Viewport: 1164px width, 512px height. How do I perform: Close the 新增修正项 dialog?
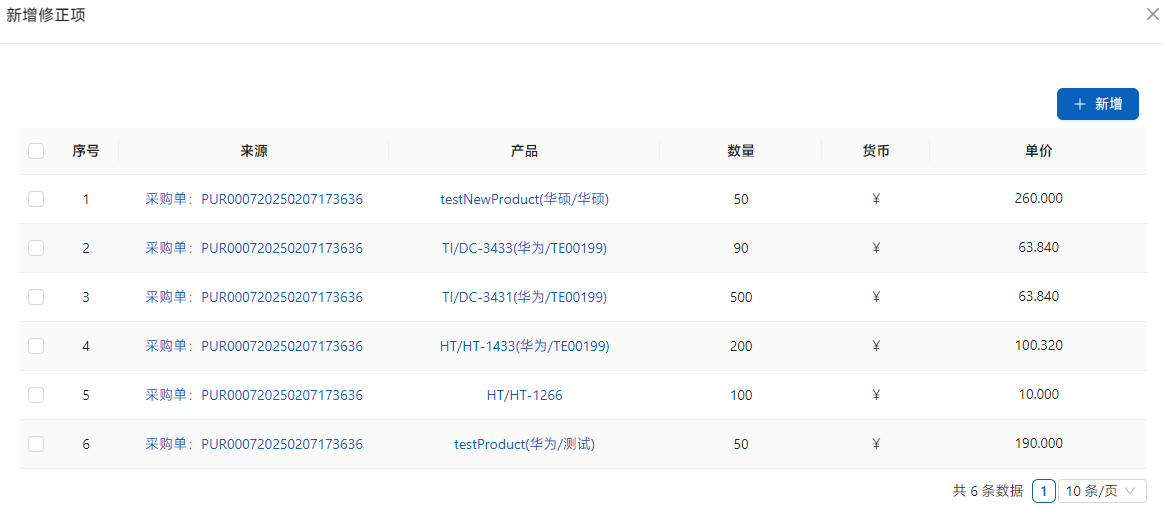[x=1152, y=14]
